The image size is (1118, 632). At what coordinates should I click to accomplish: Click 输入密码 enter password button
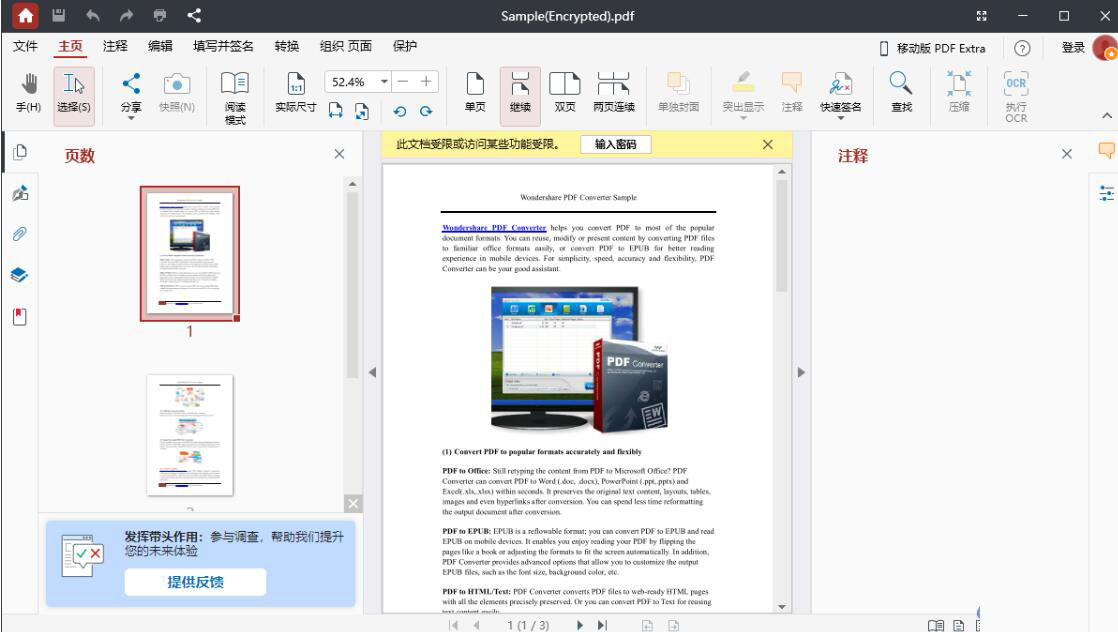pos(615,144)
